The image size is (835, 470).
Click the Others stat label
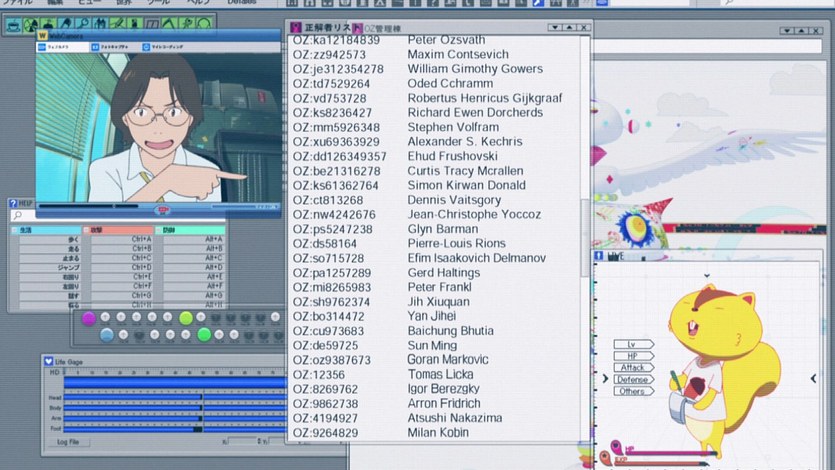[x=632, y=391]
